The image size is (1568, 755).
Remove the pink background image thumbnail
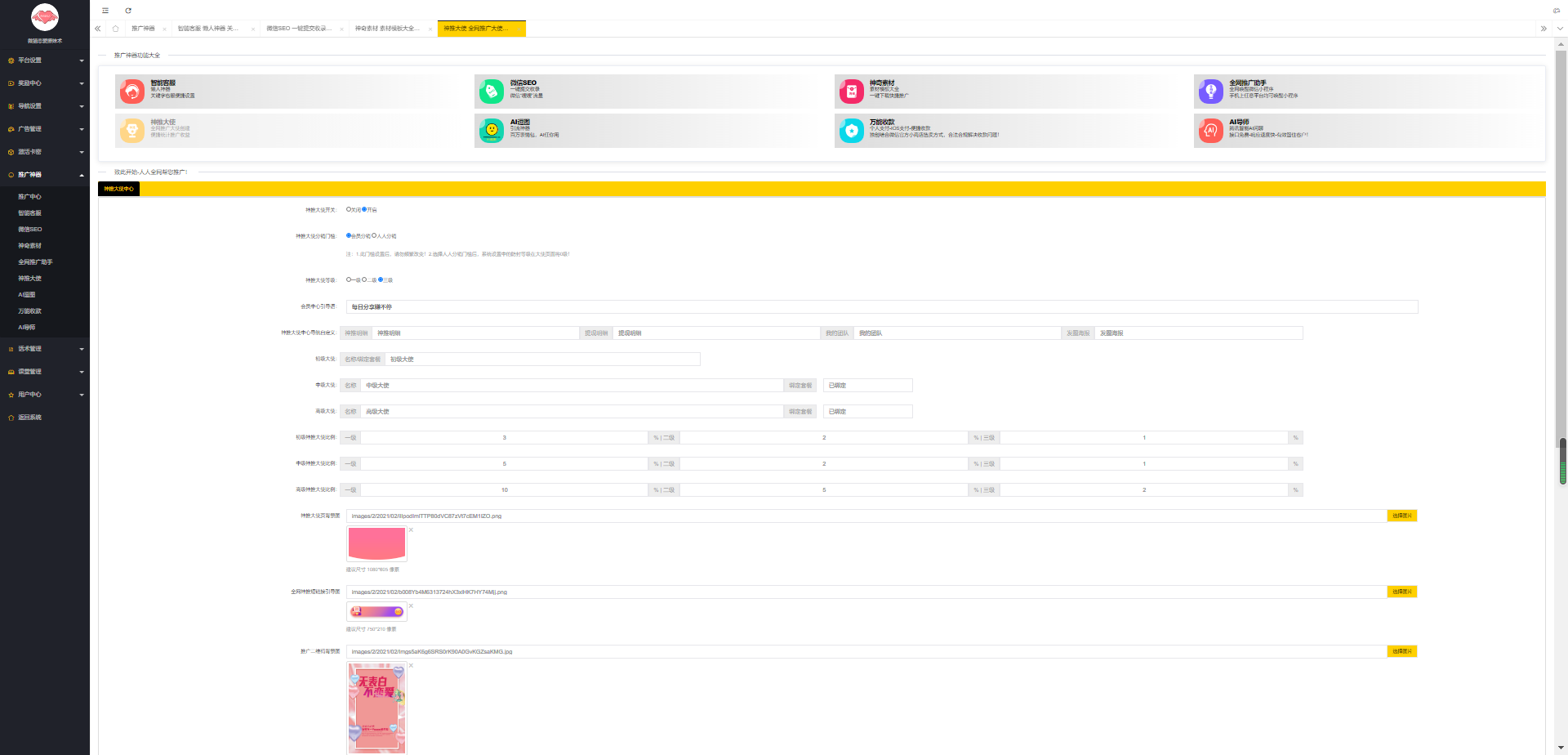[411, 530]
